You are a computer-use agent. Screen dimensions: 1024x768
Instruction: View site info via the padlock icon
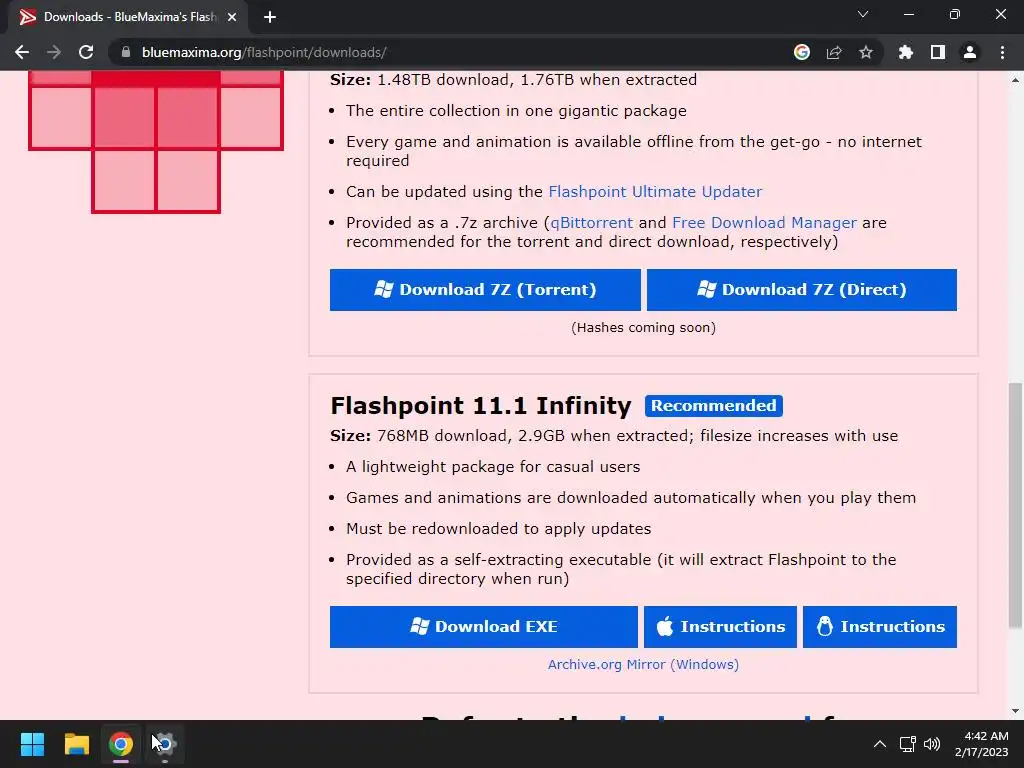(126, 52)
